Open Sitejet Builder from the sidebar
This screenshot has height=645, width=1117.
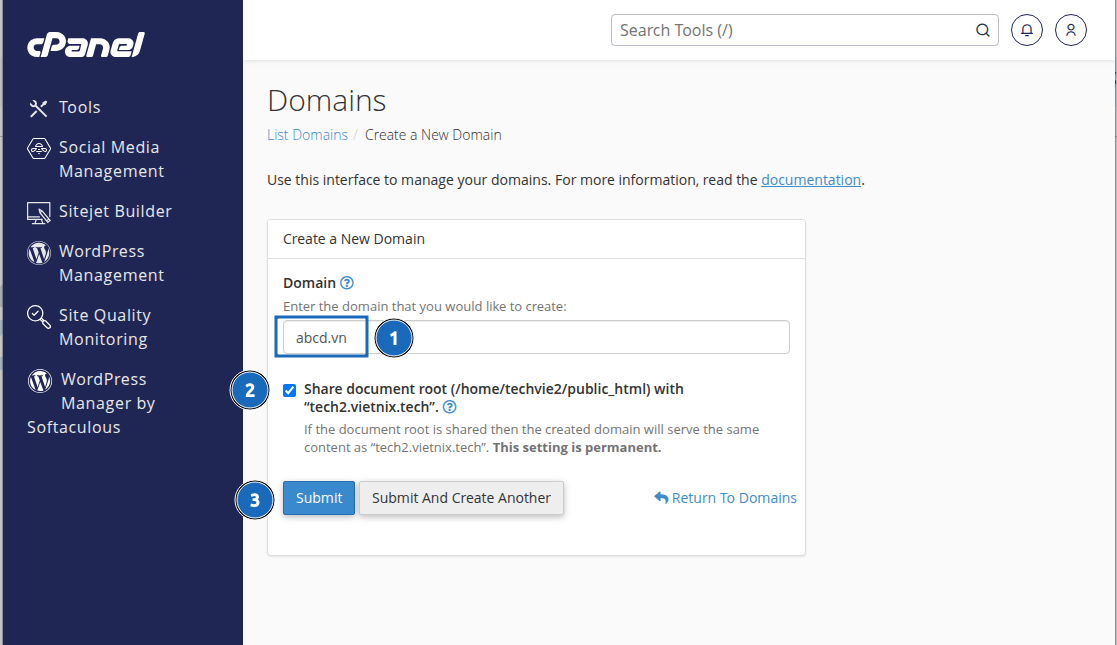[x=115, y=211]
